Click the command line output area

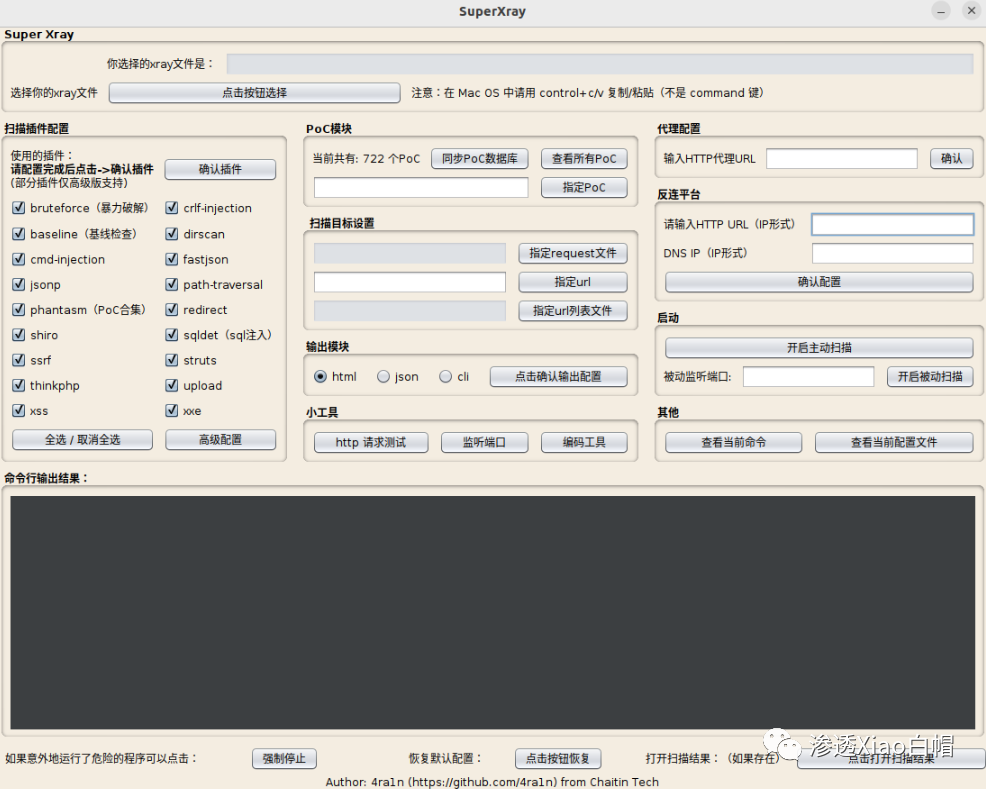point(492,612)
